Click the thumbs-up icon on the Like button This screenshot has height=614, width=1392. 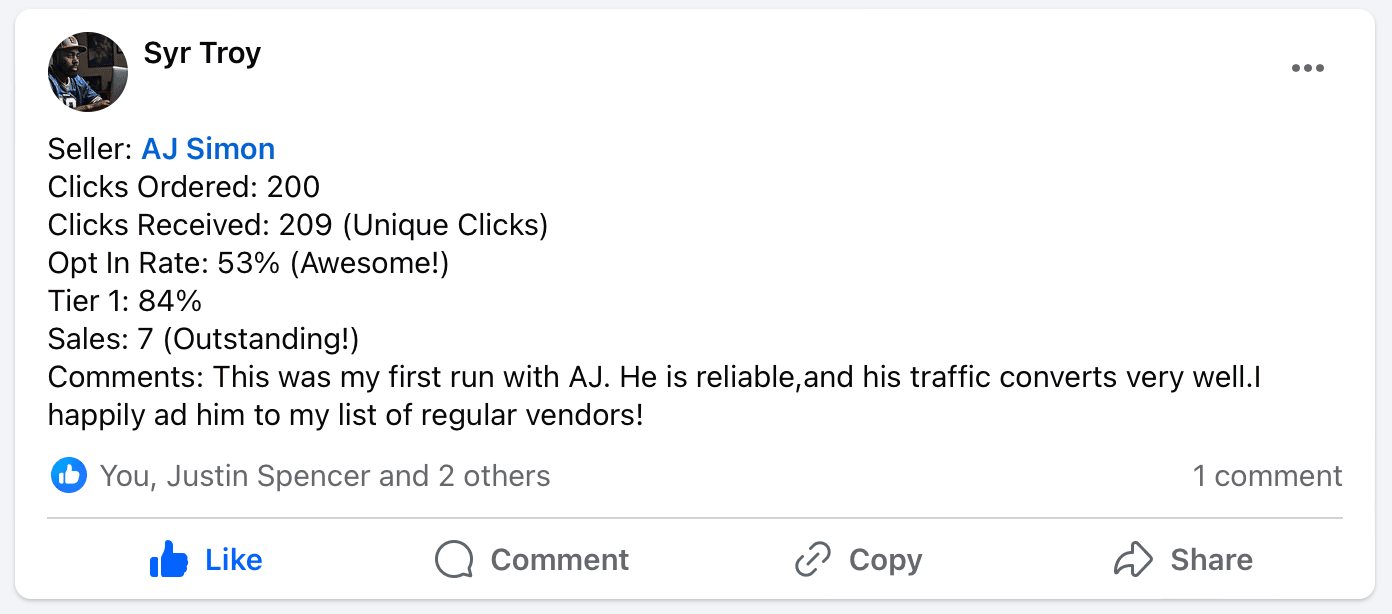pyautogui.click(x=169, y=560)
